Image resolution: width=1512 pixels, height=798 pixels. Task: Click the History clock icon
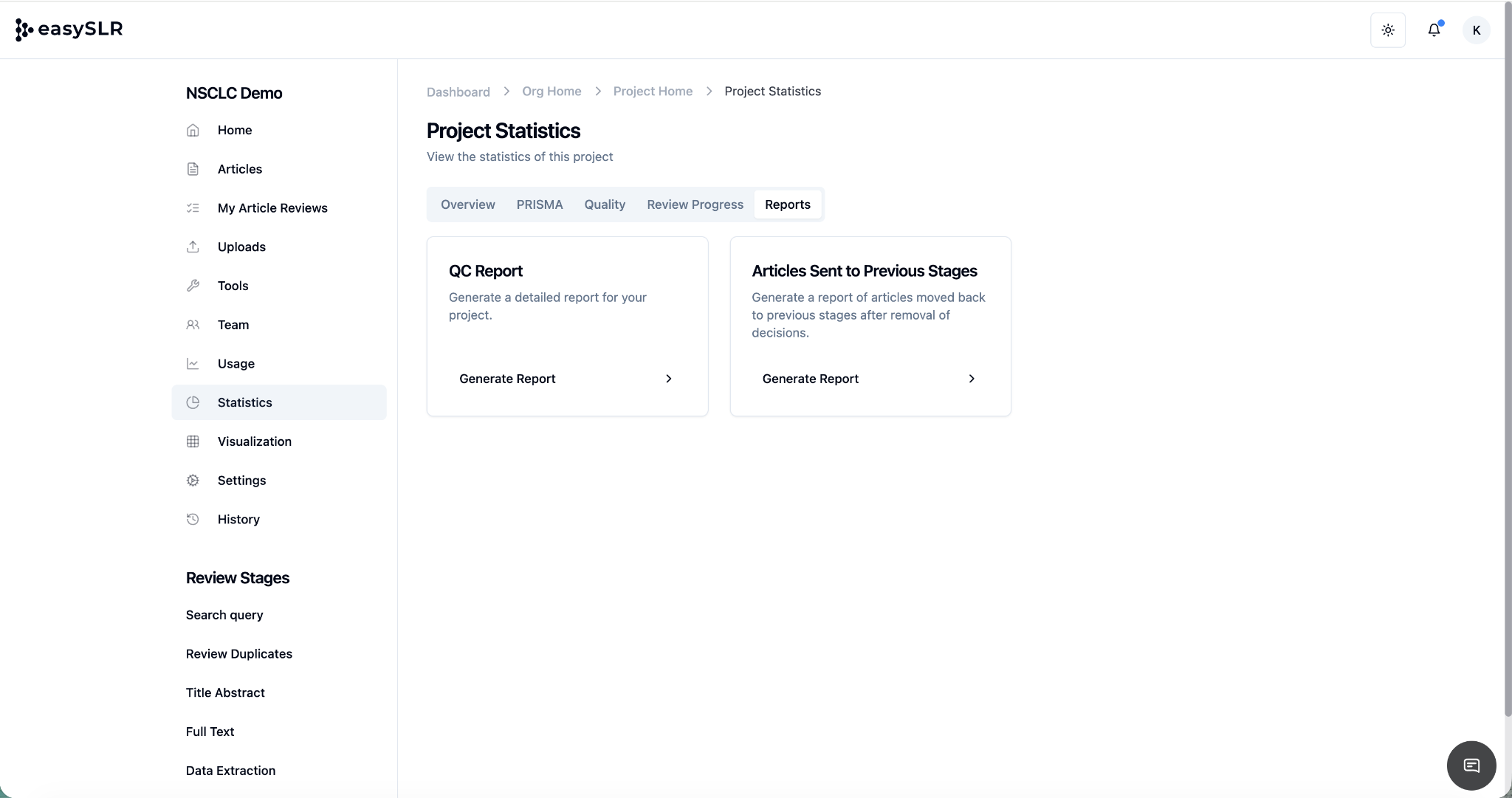(193, 519)
